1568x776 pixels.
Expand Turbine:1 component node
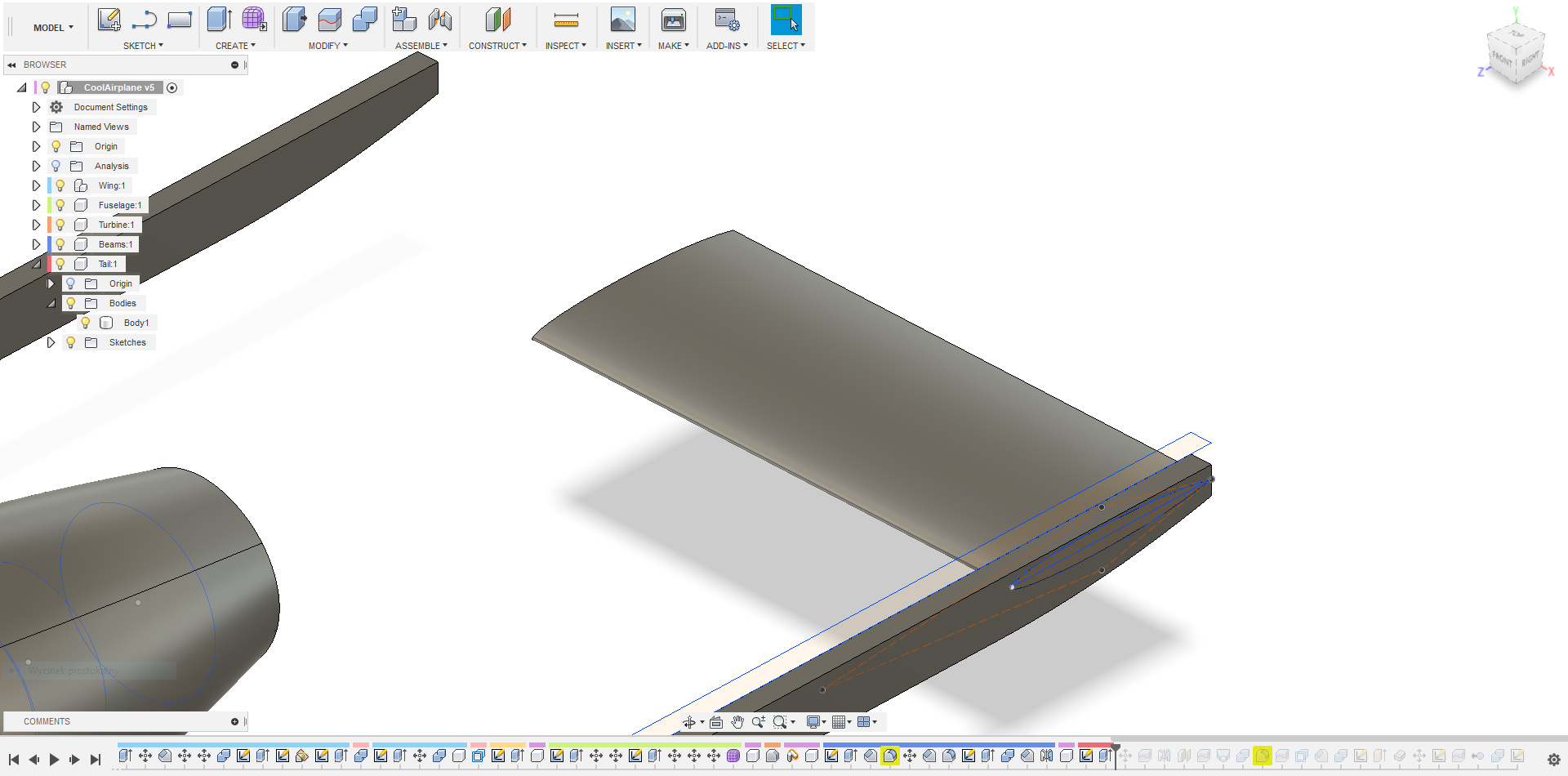coord(36,225)
